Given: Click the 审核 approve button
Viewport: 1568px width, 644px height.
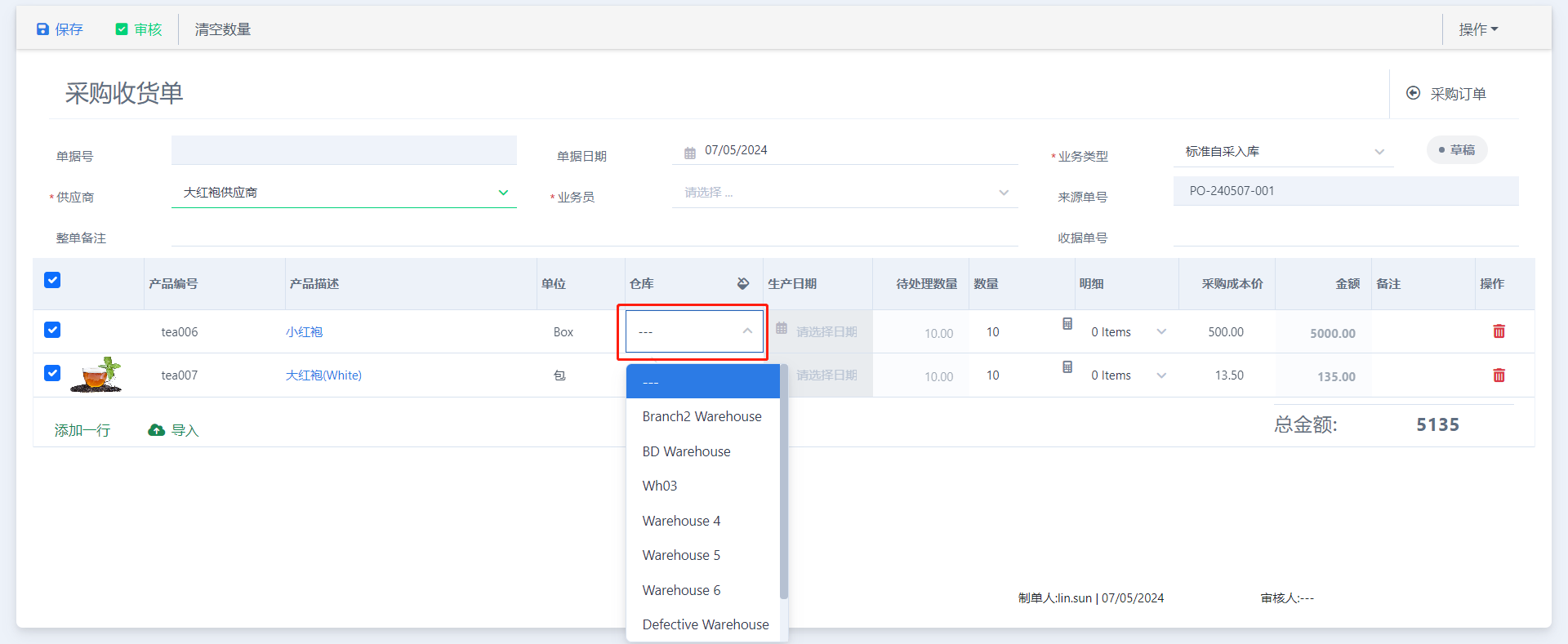Looking at the screenshot, I should pos(139,29).
